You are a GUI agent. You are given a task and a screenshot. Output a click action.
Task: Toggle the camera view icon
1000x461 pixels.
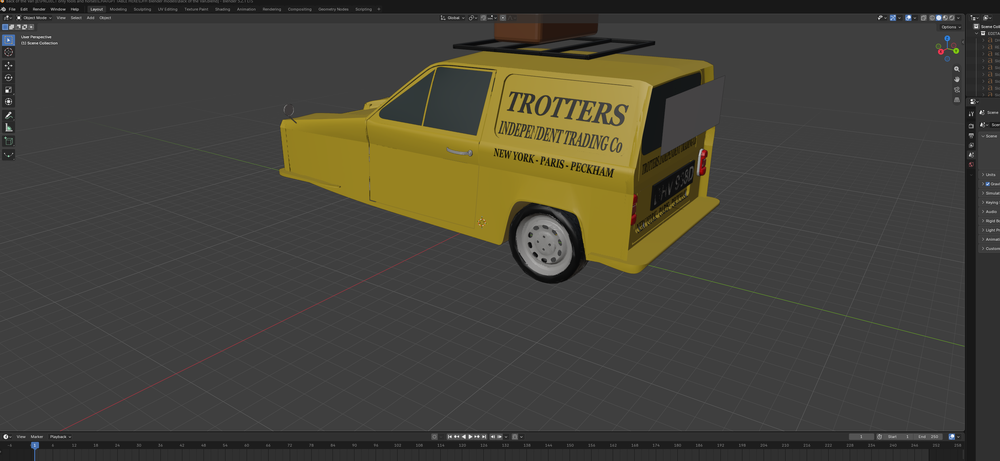[x=957, y=89]
